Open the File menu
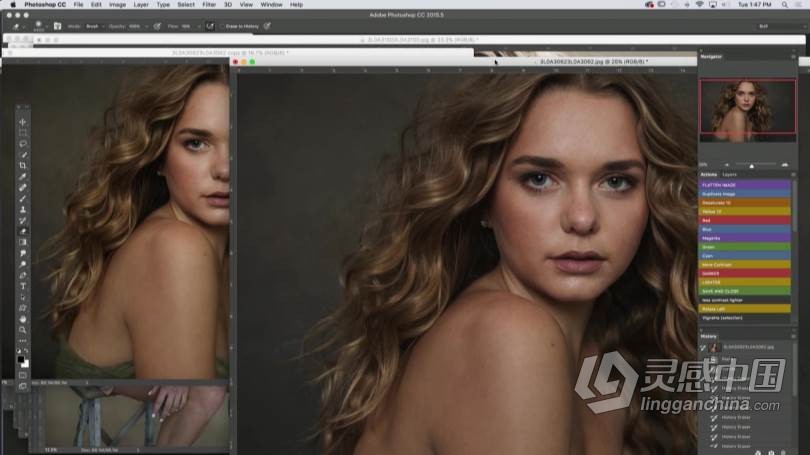810x455 pixels. tap(79, 5)
